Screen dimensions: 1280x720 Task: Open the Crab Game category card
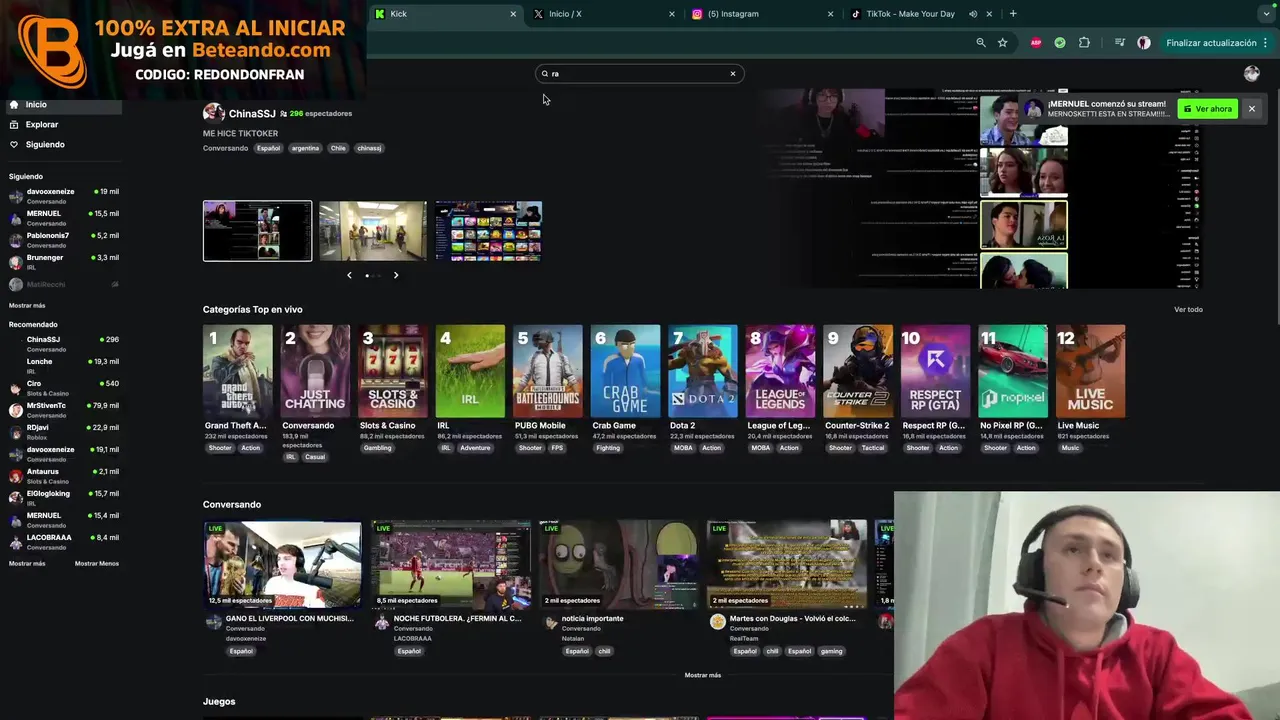pyautogui.click(x=625, y=371)
